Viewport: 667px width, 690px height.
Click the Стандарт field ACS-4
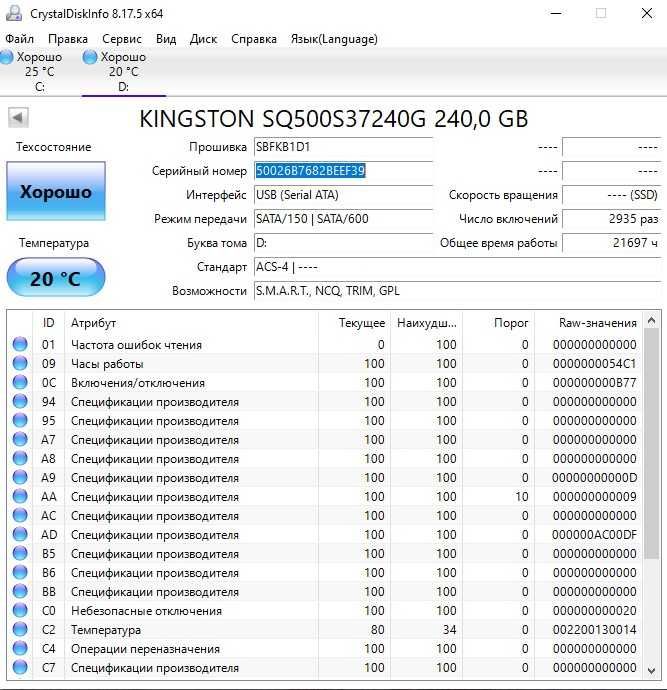(458, 267)
